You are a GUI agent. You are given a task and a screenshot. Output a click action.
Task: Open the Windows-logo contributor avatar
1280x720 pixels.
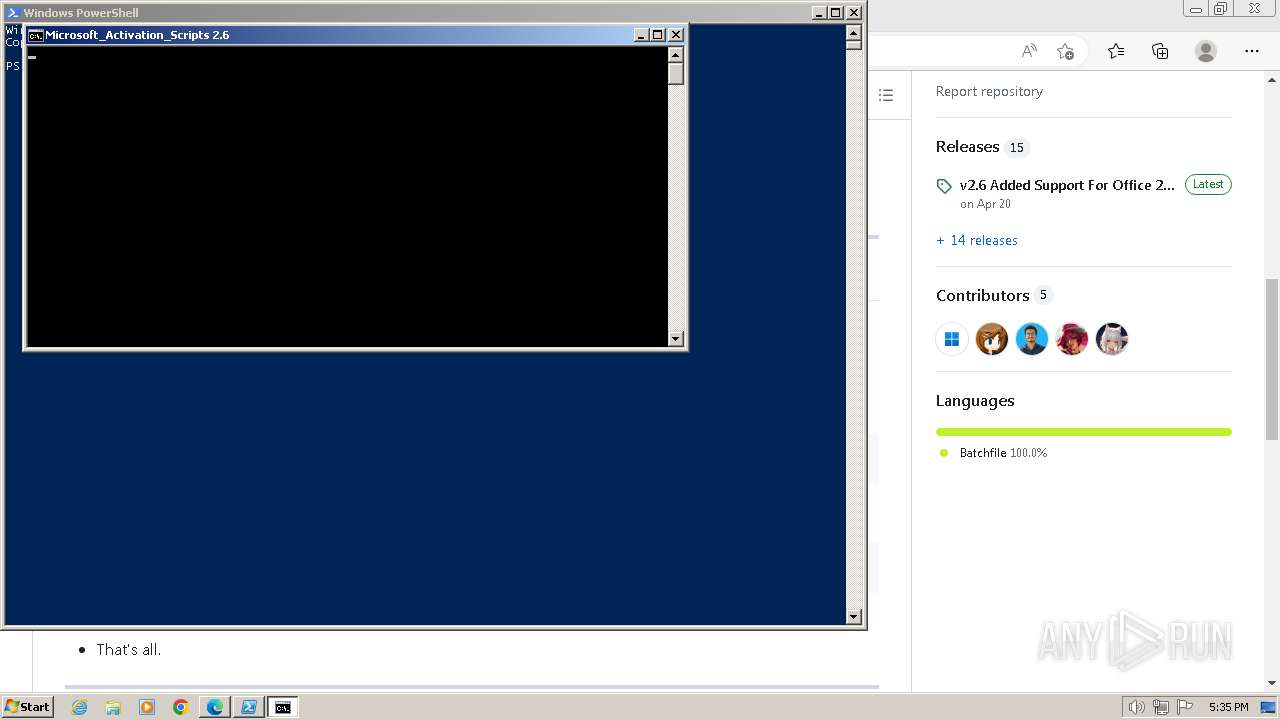pos(952,339)
